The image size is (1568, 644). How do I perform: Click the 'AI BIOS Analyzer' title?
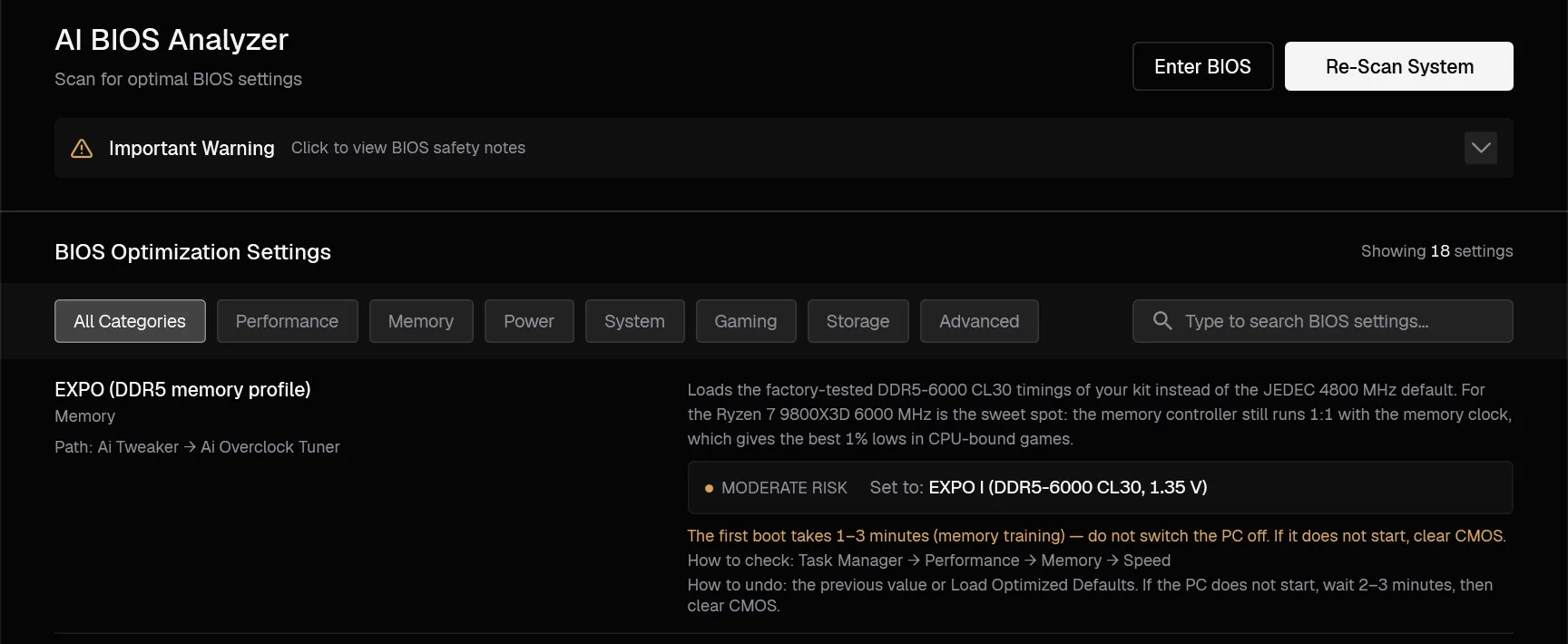coord(171,40)
